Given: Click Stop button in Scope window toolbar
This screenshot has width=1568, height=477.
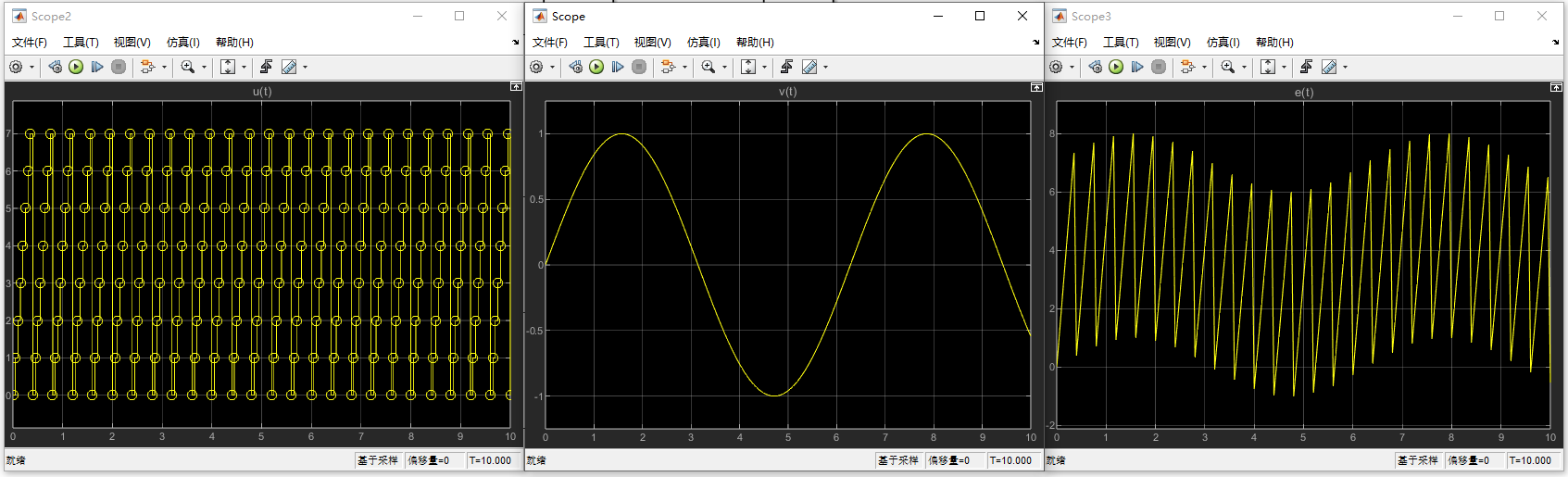Looking at the screenshot, I should 639,67.
